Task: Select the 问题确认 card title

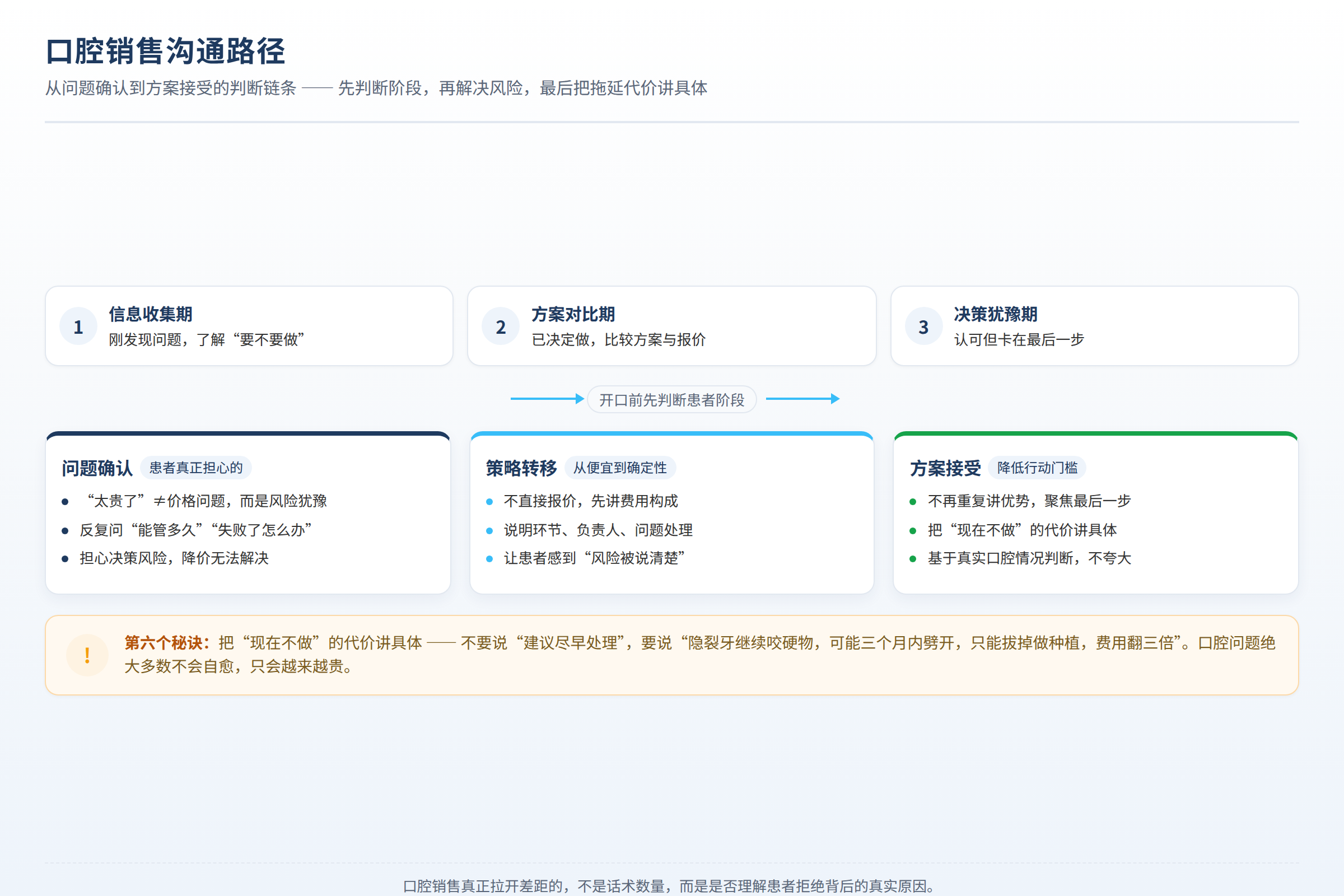Action: 97,468
